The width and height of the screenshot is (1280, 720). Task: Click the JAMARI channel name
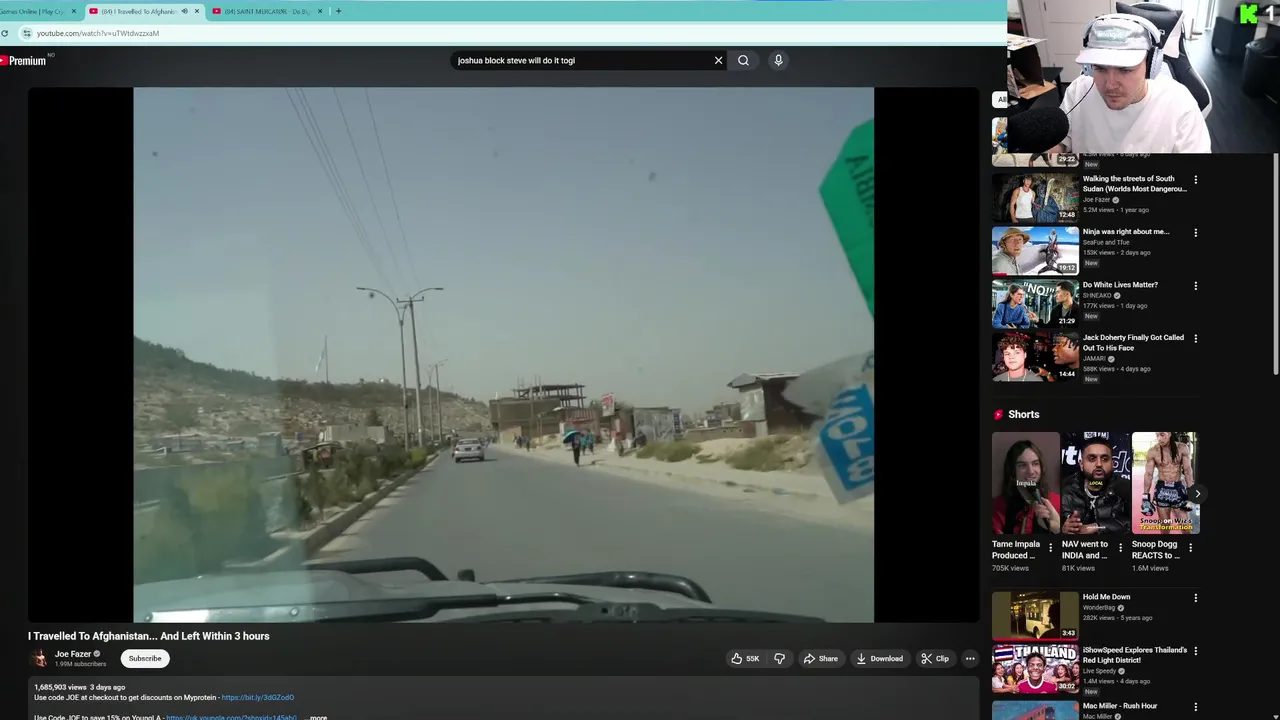tap(1095, 358)
